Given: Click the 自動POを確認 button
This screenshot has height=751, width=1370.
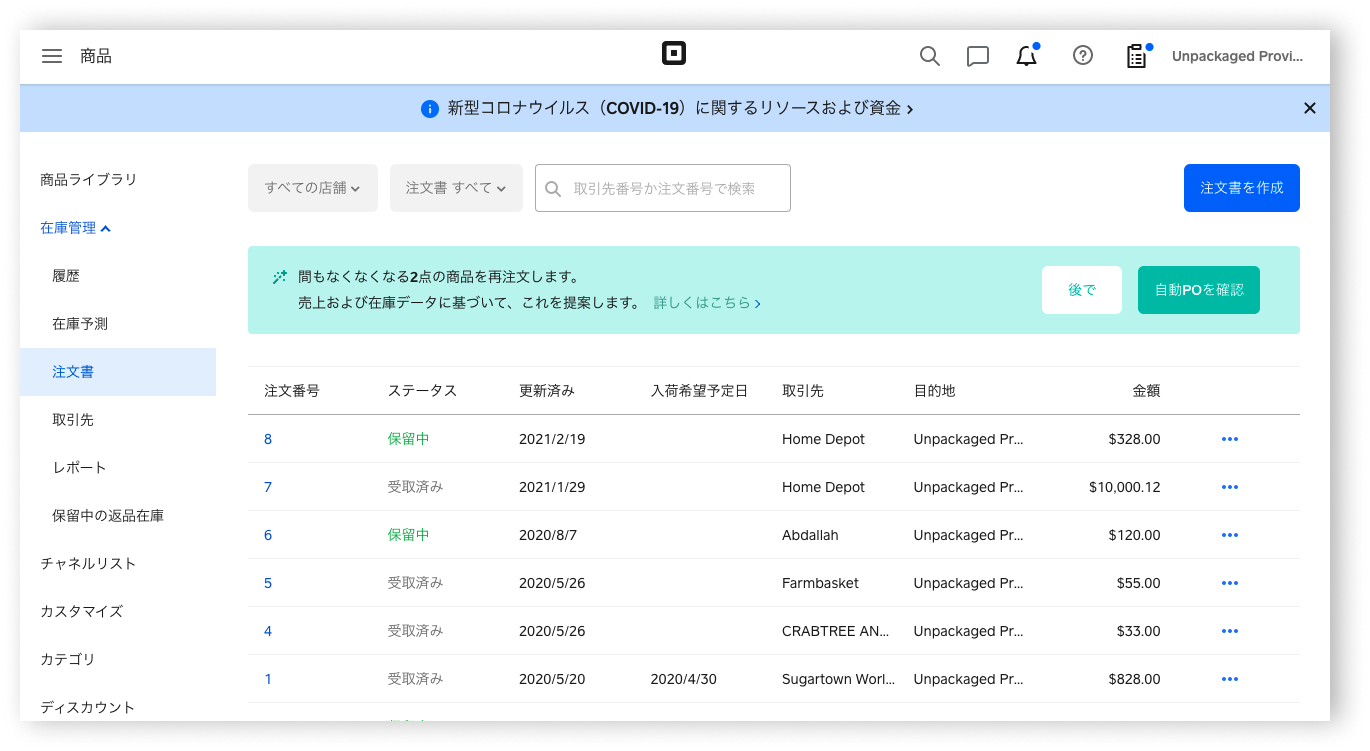Looking at the screenshot, I should coord(1199,290).
